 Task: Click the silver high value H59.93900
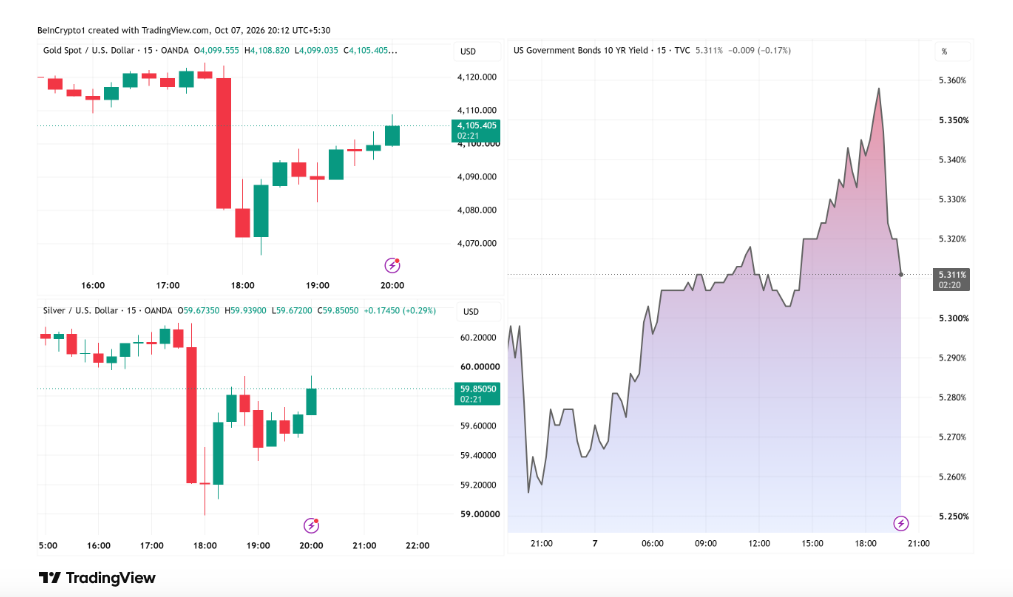click(x=245, y=310)
